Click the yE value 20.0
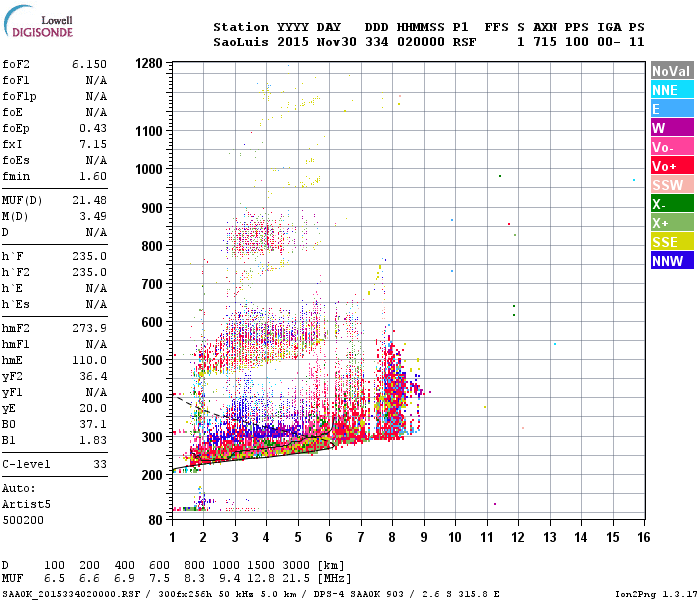 93,408
